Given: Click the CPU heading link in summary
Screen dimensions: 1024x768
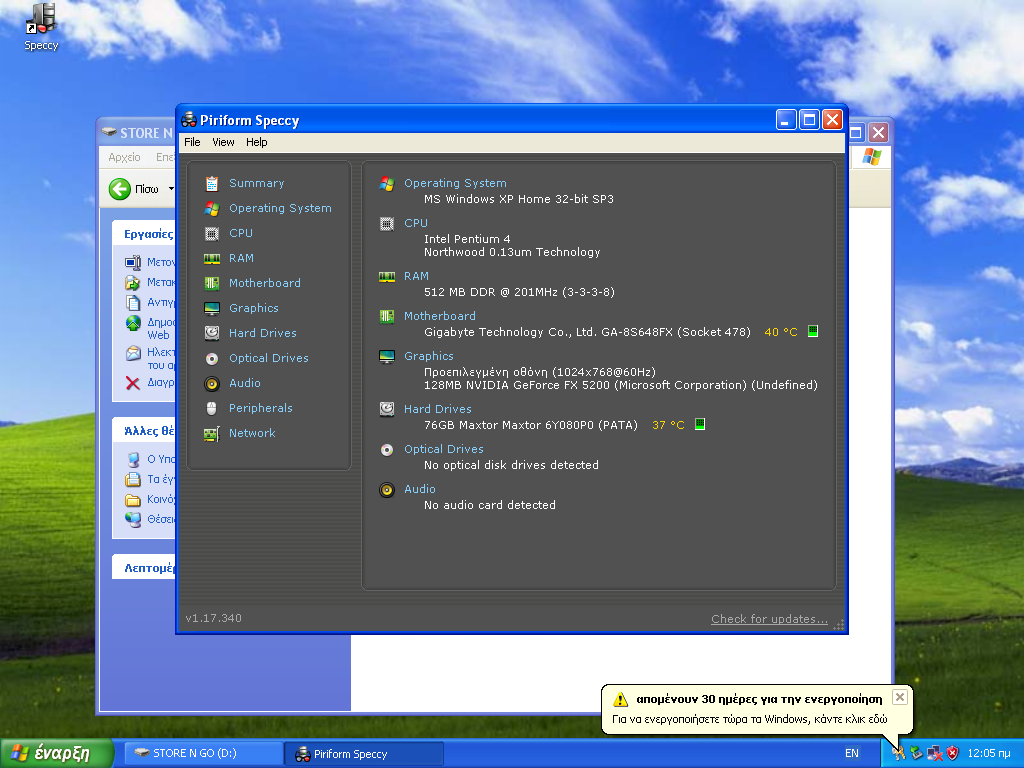Looking at the screenshot, I should [x=415, y=223].
